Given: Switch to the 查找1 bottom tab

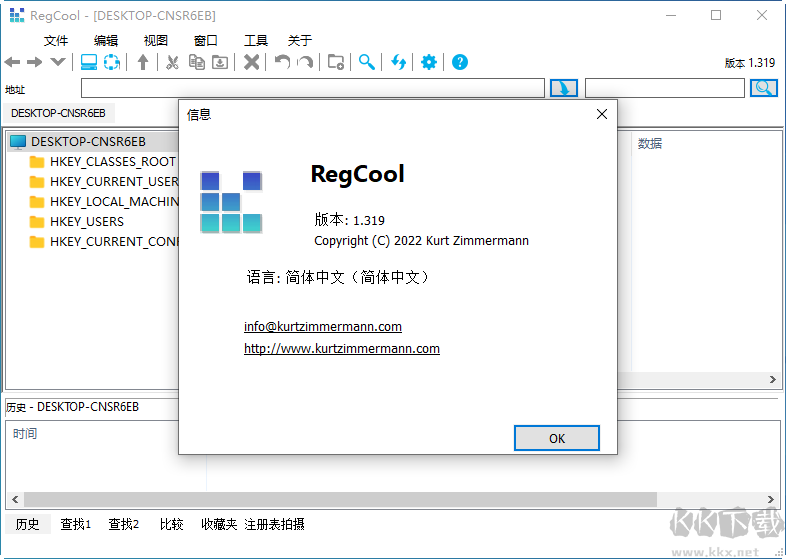Looking at the screenshot, I should (x=76, y=524).
